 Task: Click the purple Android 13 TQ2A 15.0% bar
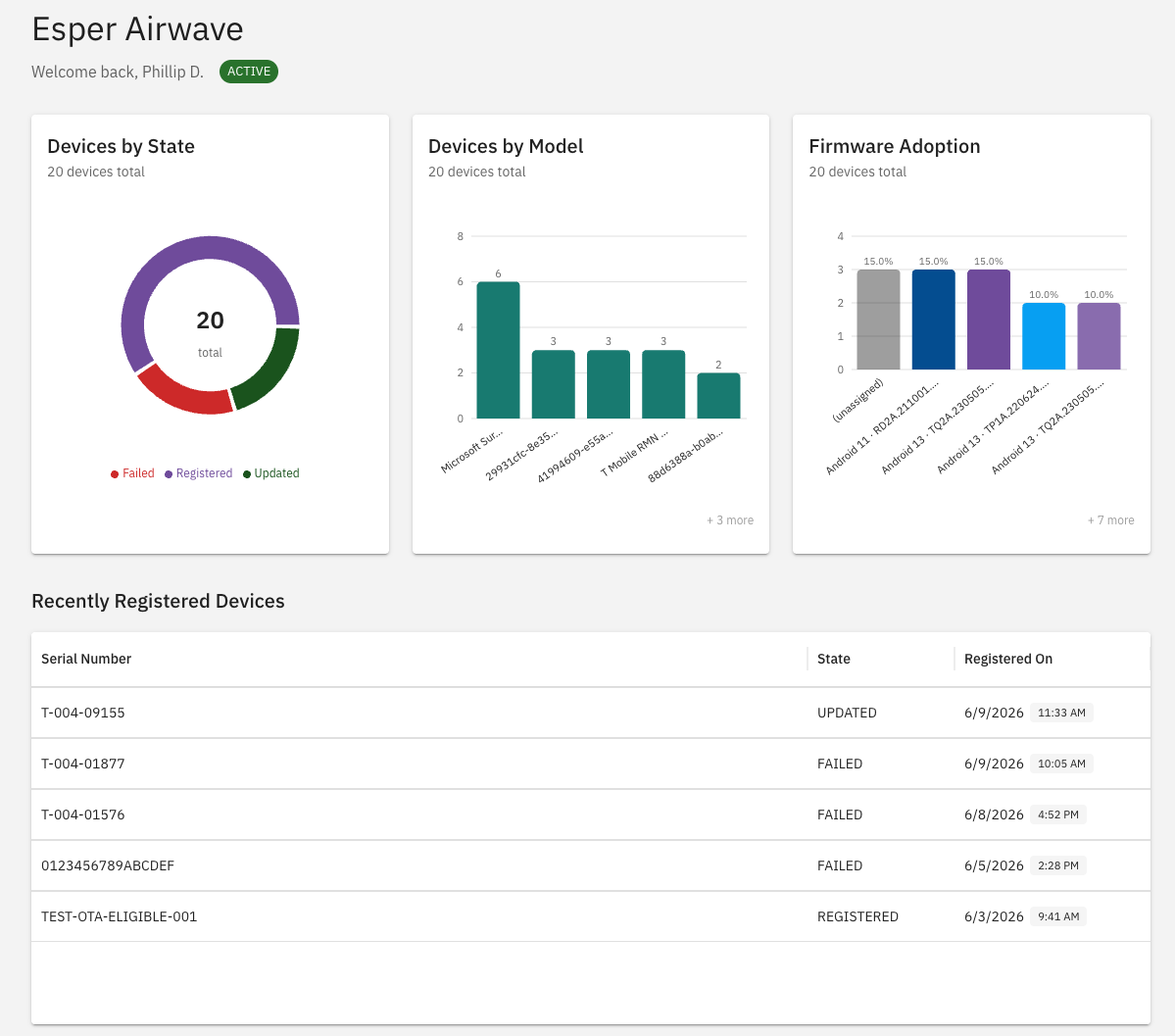pyautogui.click(x=989, y=320)
